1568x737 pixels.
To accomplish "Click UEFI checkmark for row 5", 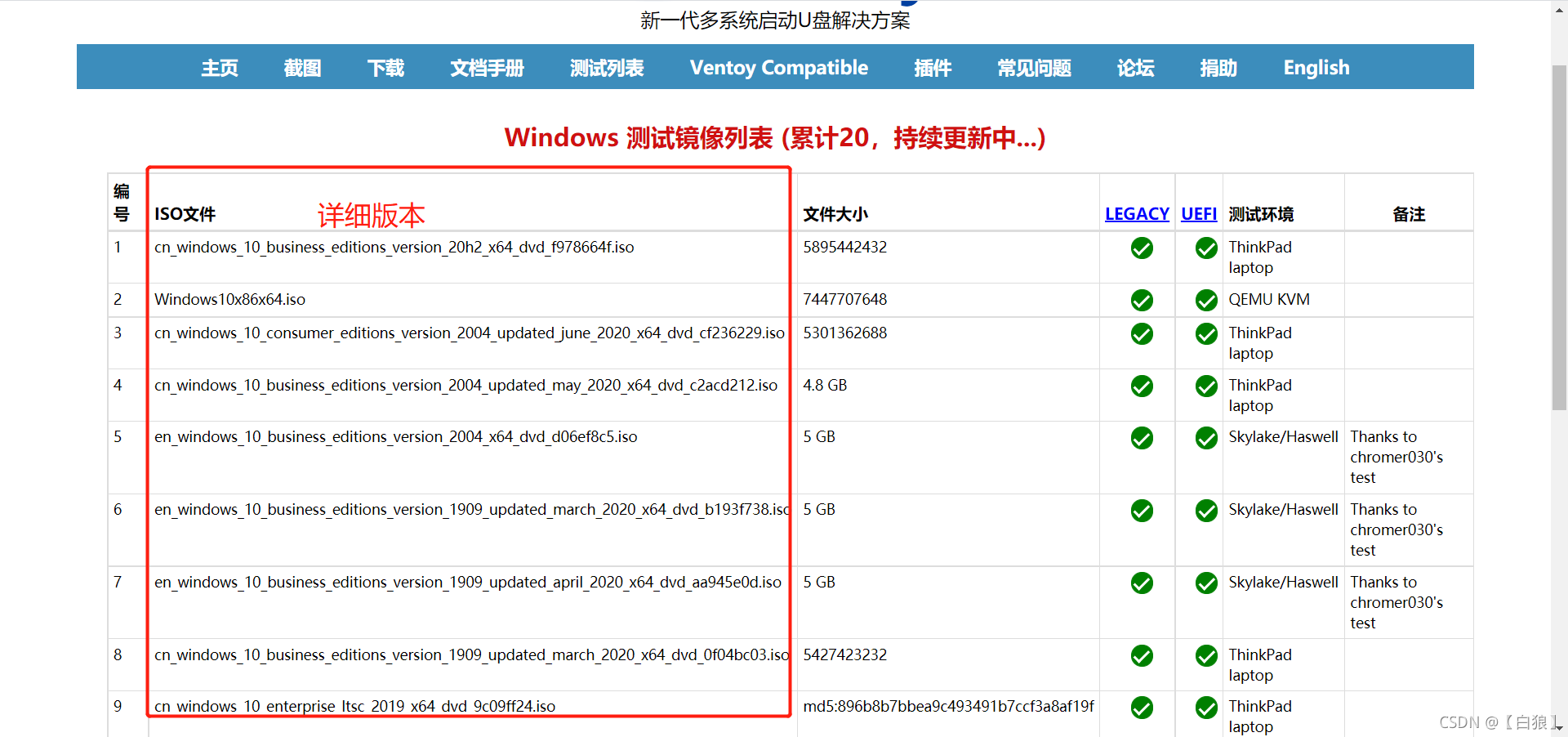I will [1206, 438].
